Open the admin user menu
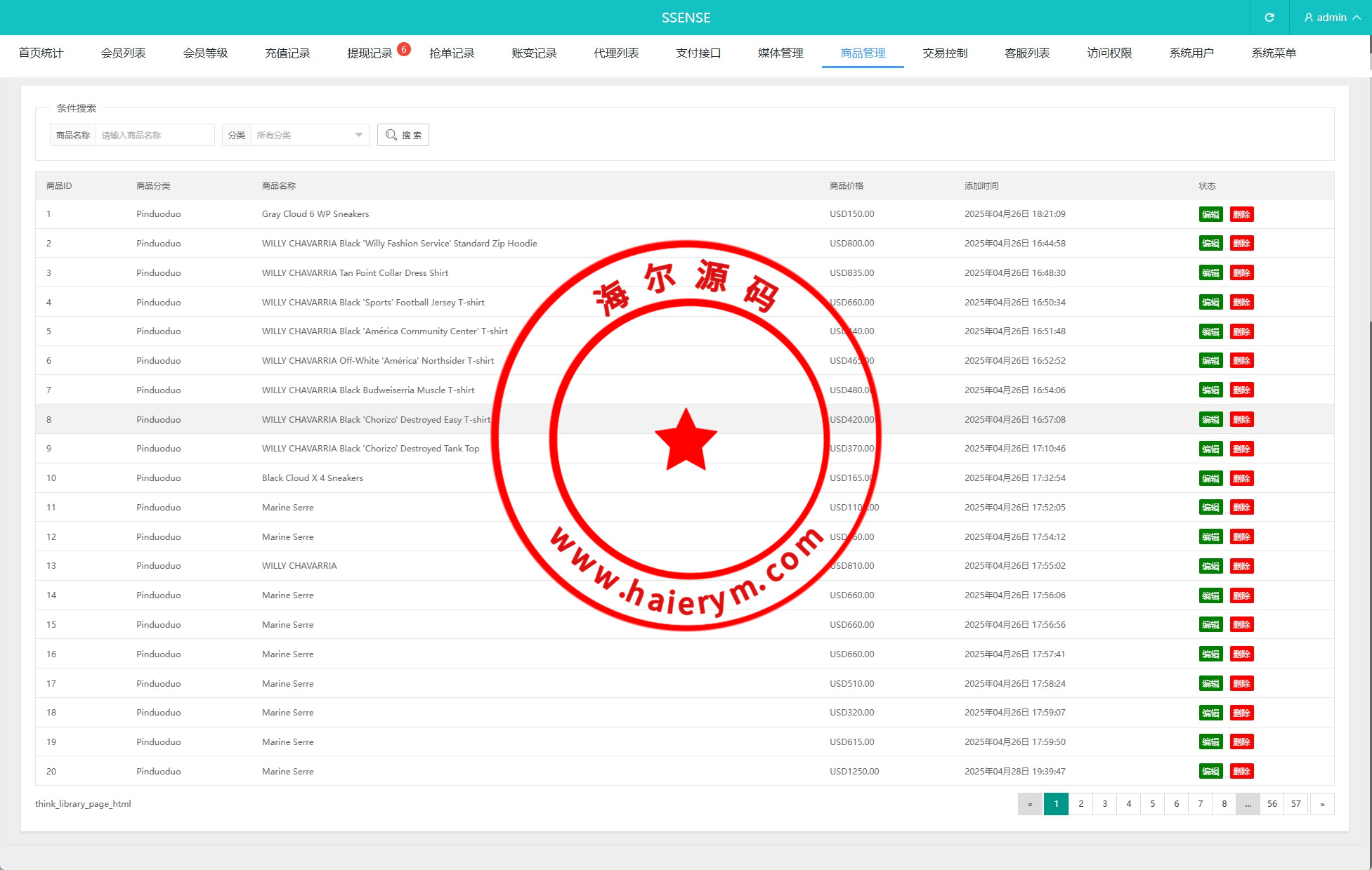 1331,18
